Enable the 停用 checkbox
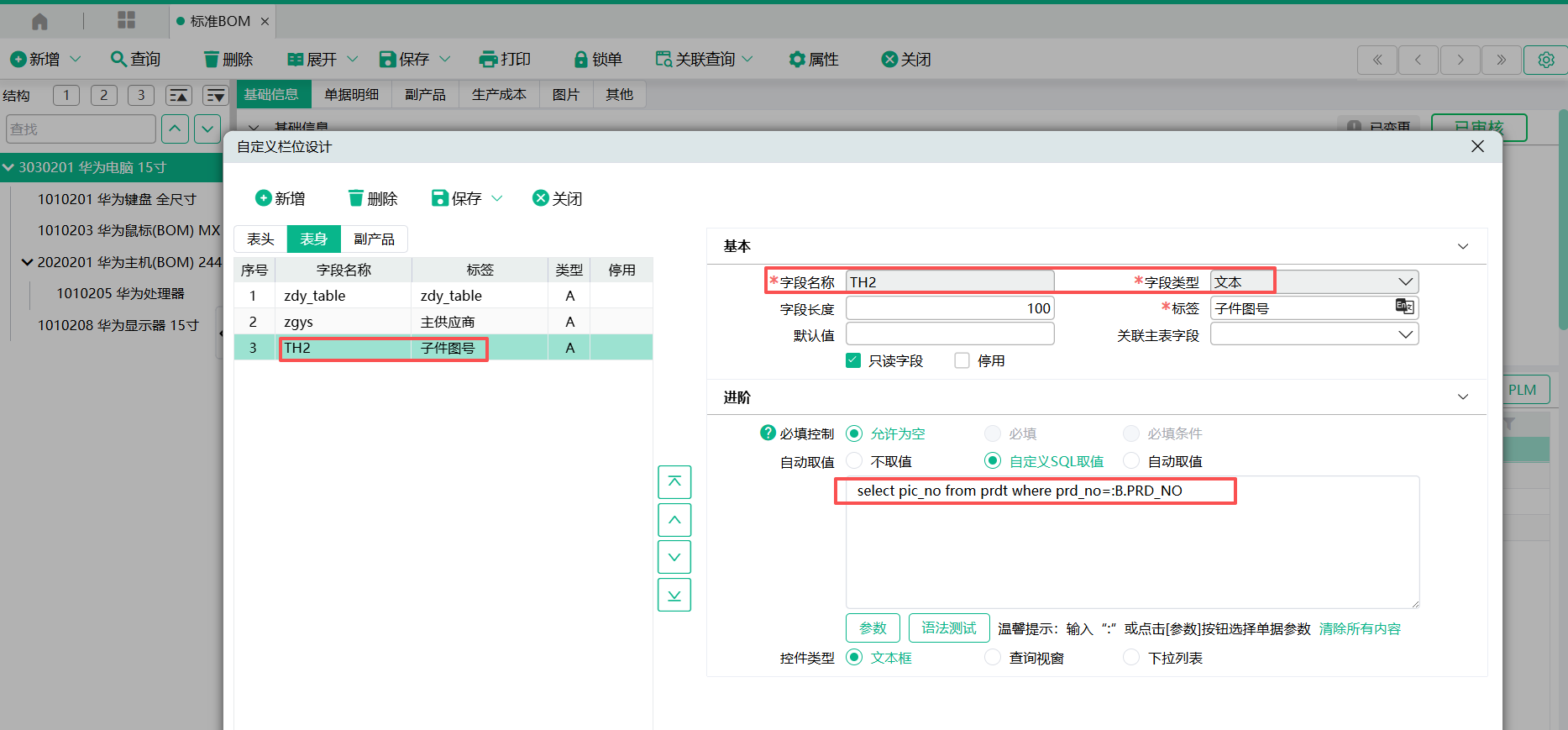1568x730 pixels. (x=962, y=360)
